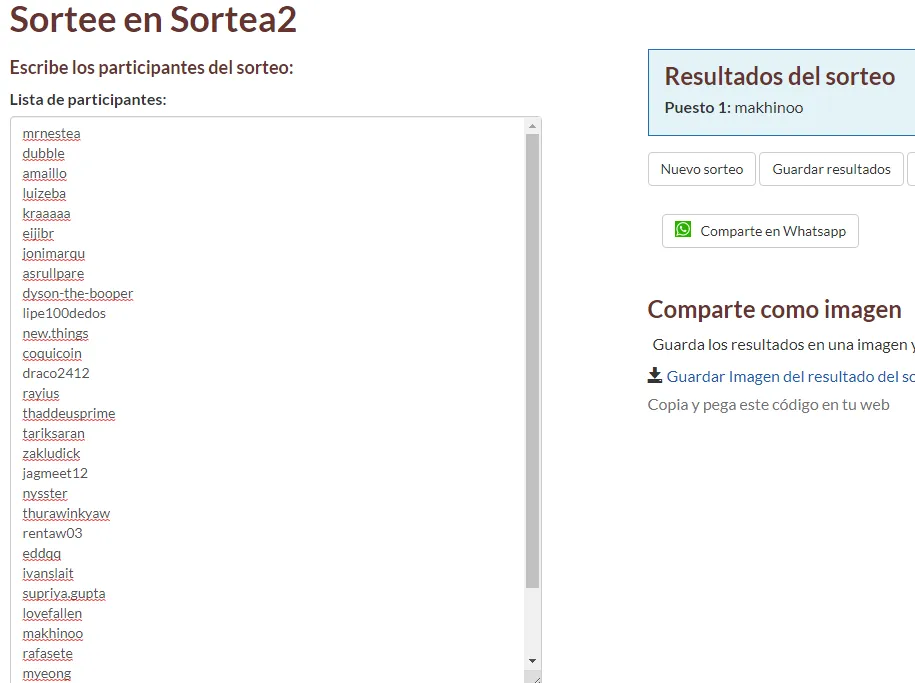Click on makhinoo in participants list

(x=53, y=633)
